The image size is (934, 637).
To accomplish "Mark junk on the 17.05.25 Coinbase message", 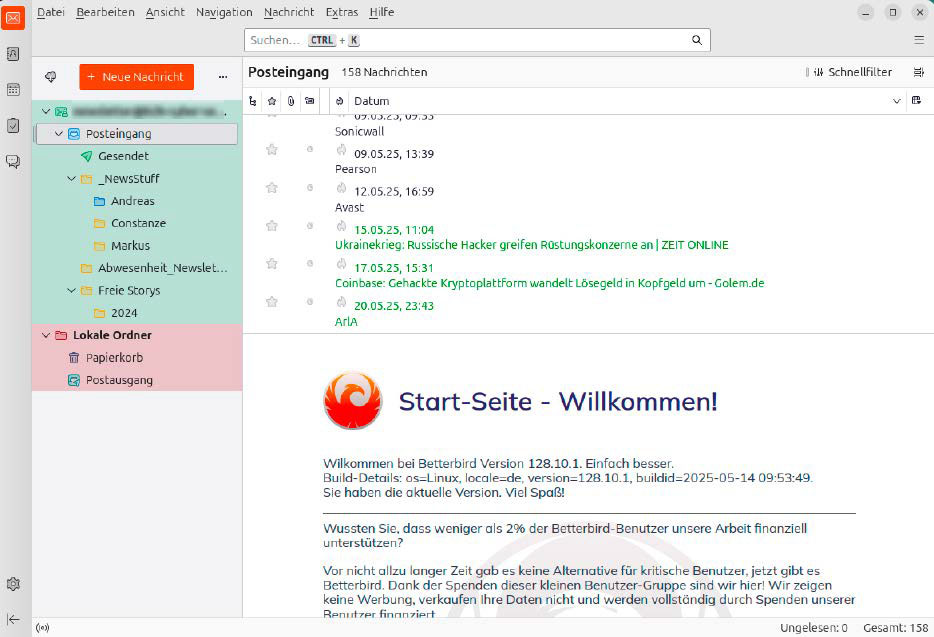I will coord(341,264).
